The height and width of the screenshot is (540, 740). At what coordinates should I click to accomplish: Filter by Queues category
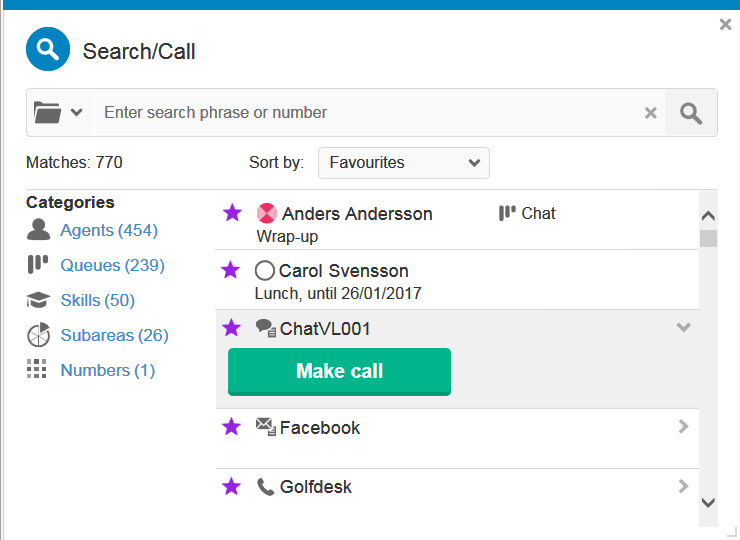coord(112,265)
